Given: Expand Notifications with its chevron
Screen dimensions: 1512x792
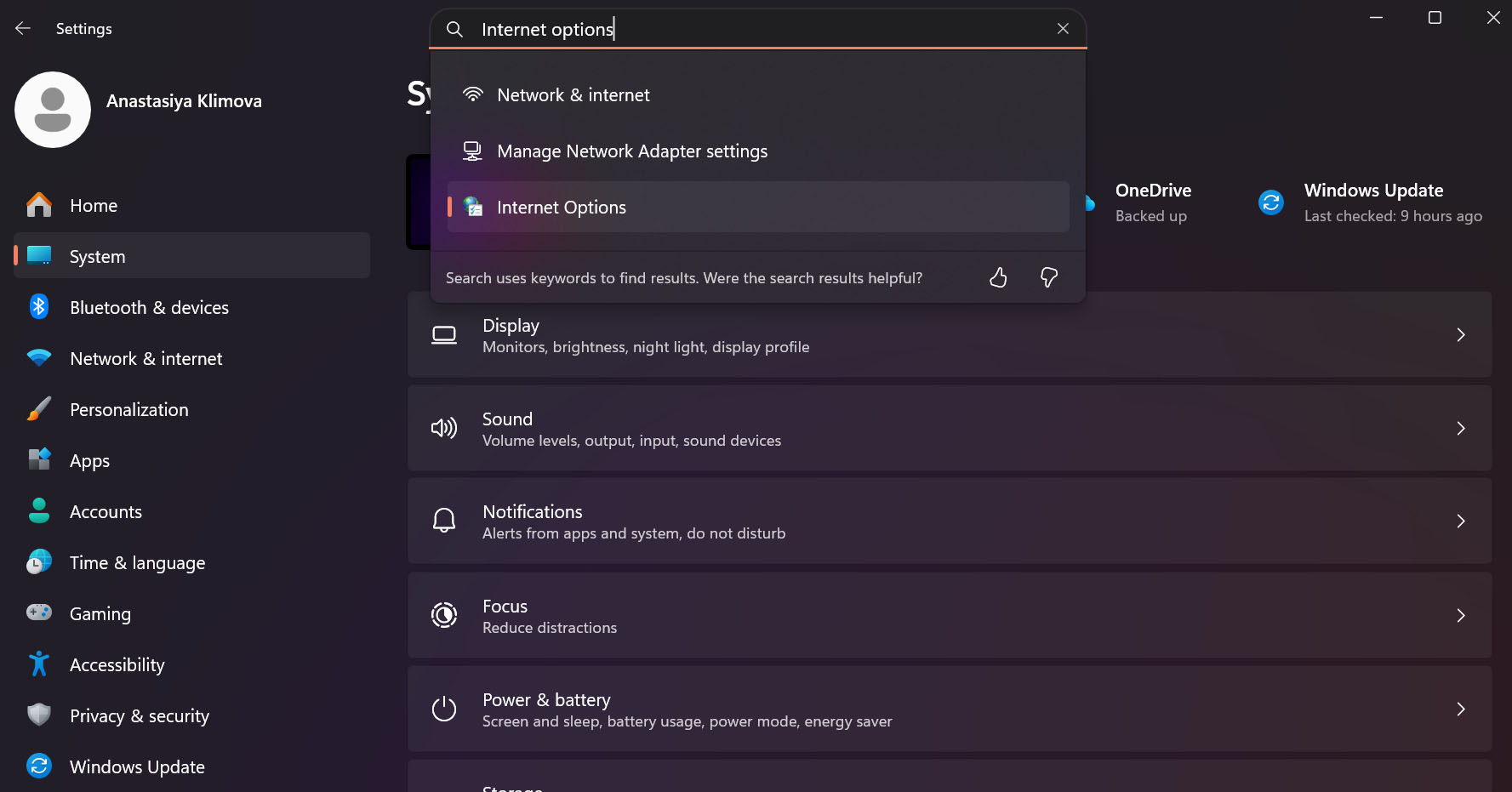Looking at the screenshot, I should click(1461, 521).
